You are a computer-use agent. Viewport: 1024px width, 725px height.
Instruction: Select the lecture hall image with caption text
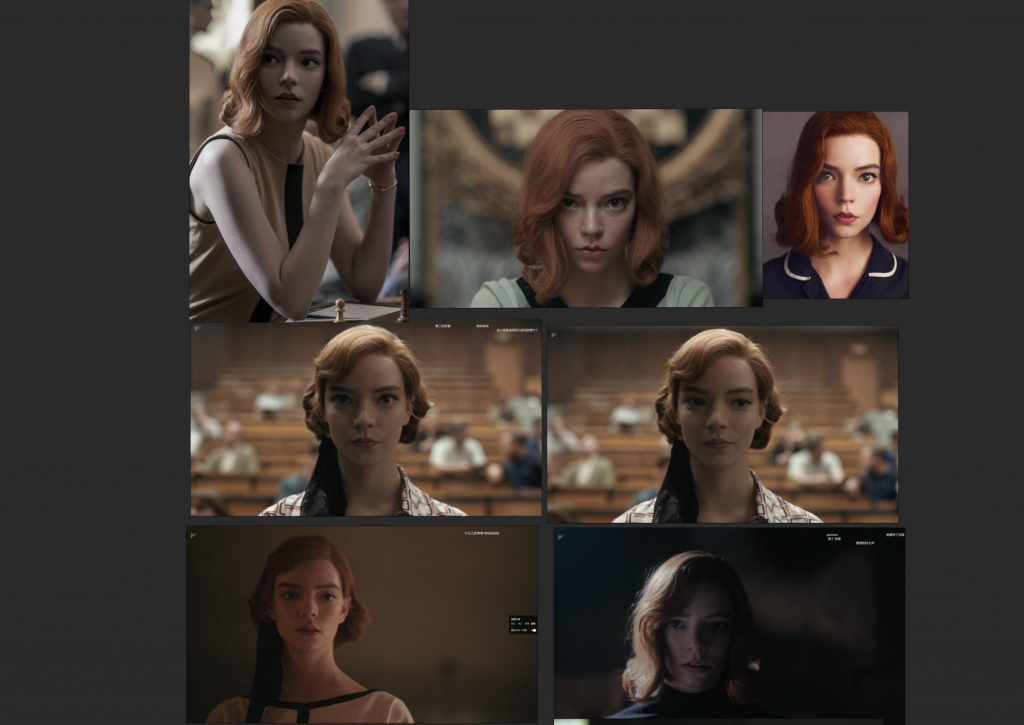[366, 419]
